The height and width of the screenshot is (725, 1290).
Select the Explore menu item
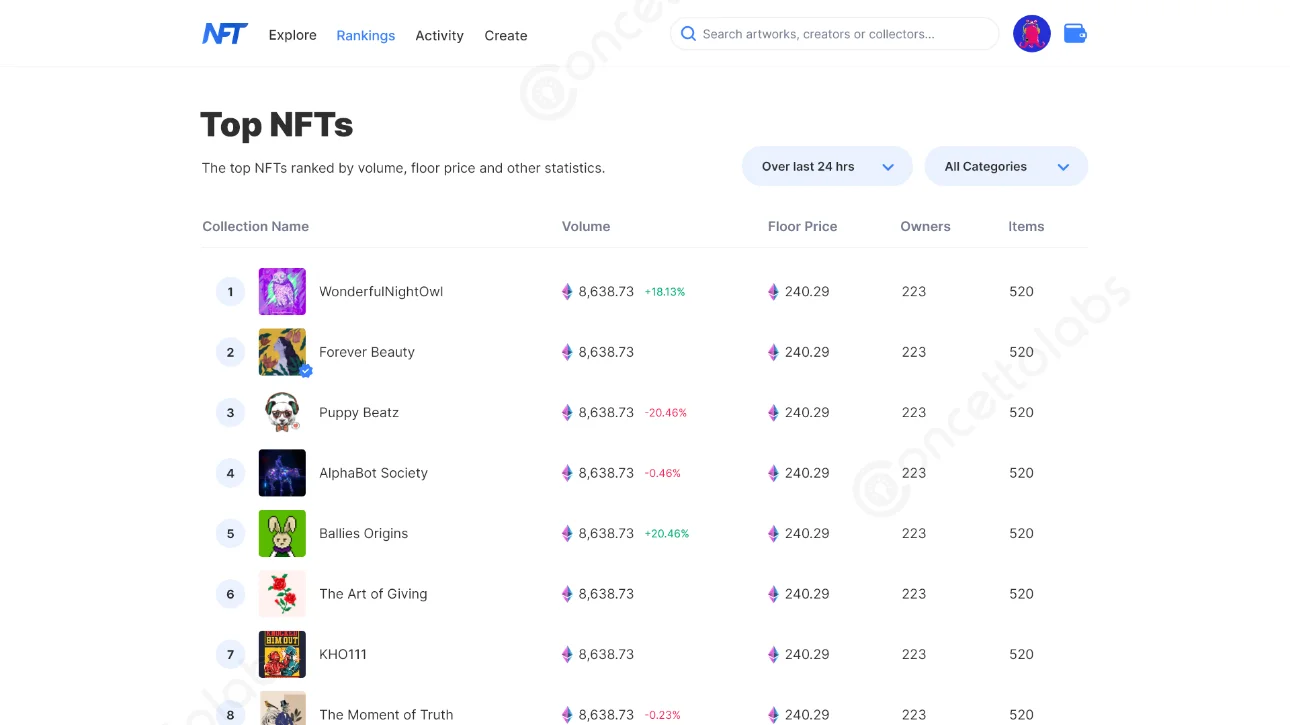[x=292, y=35]
